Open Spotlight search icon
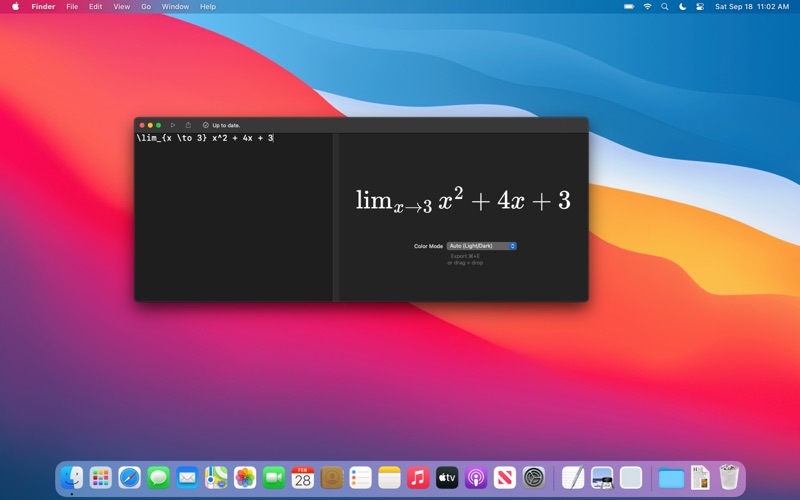 tap(664, 7)
